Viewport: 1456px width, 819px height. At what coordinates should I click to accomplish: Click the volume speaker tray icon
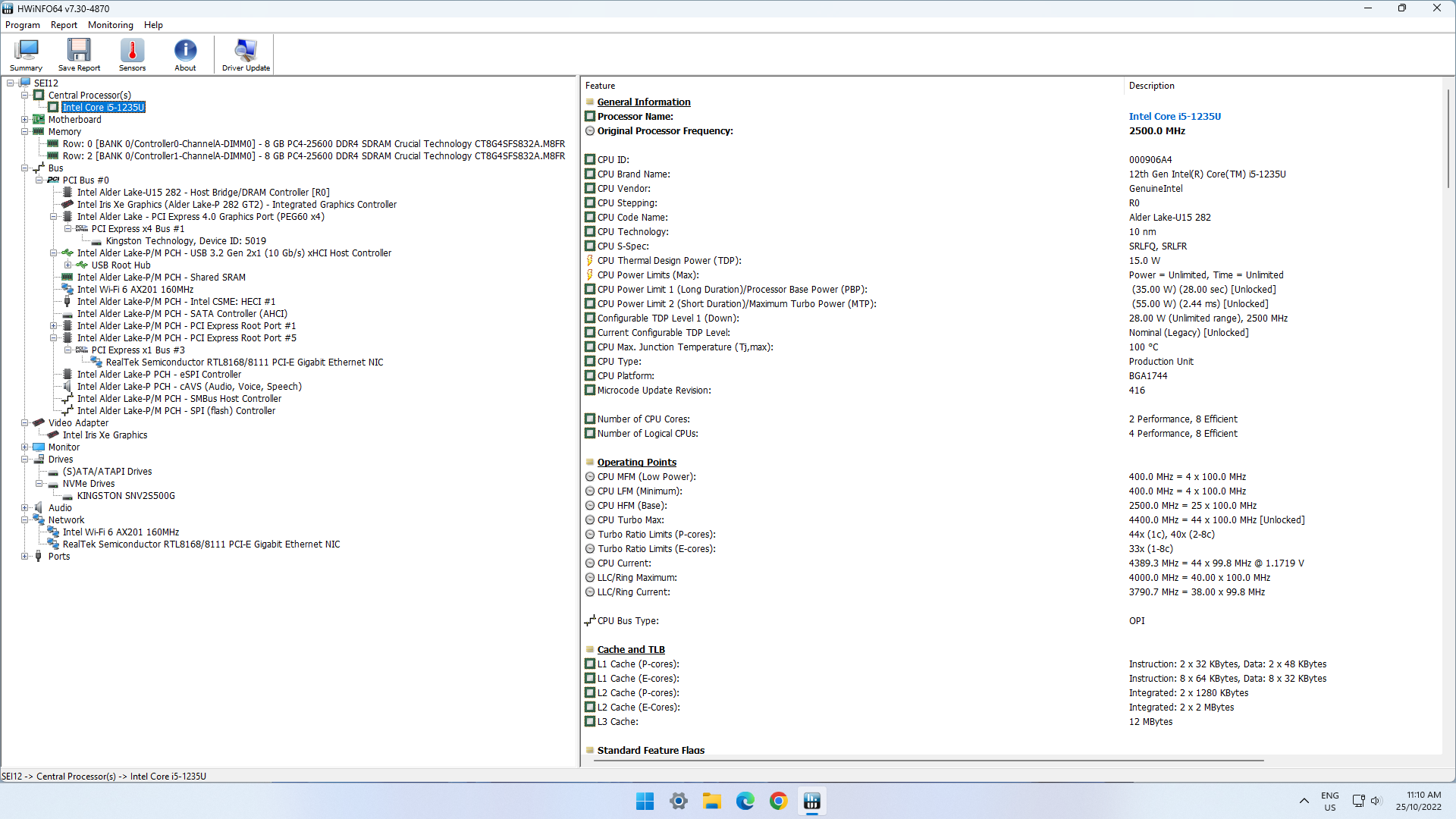1376,801
